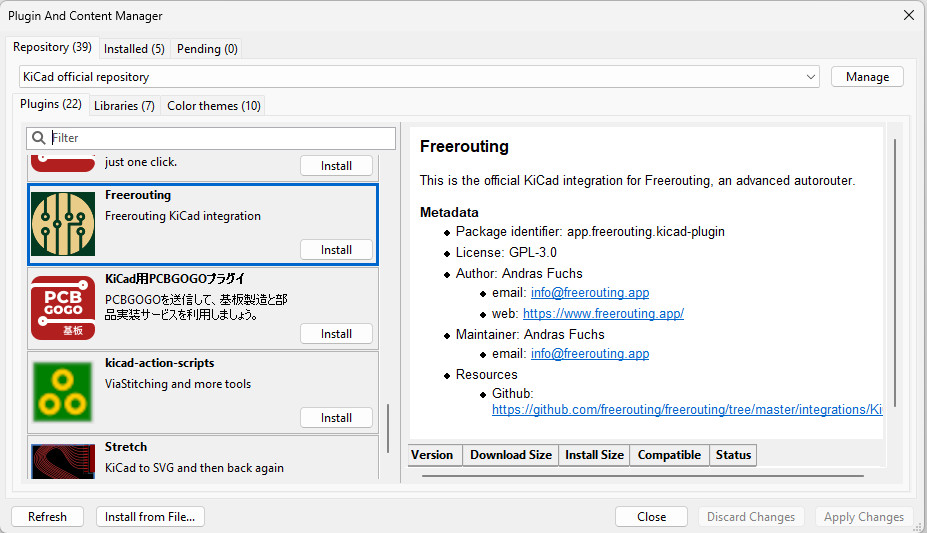Open the https://www.freerouting.app/ web link

[604, 313]
